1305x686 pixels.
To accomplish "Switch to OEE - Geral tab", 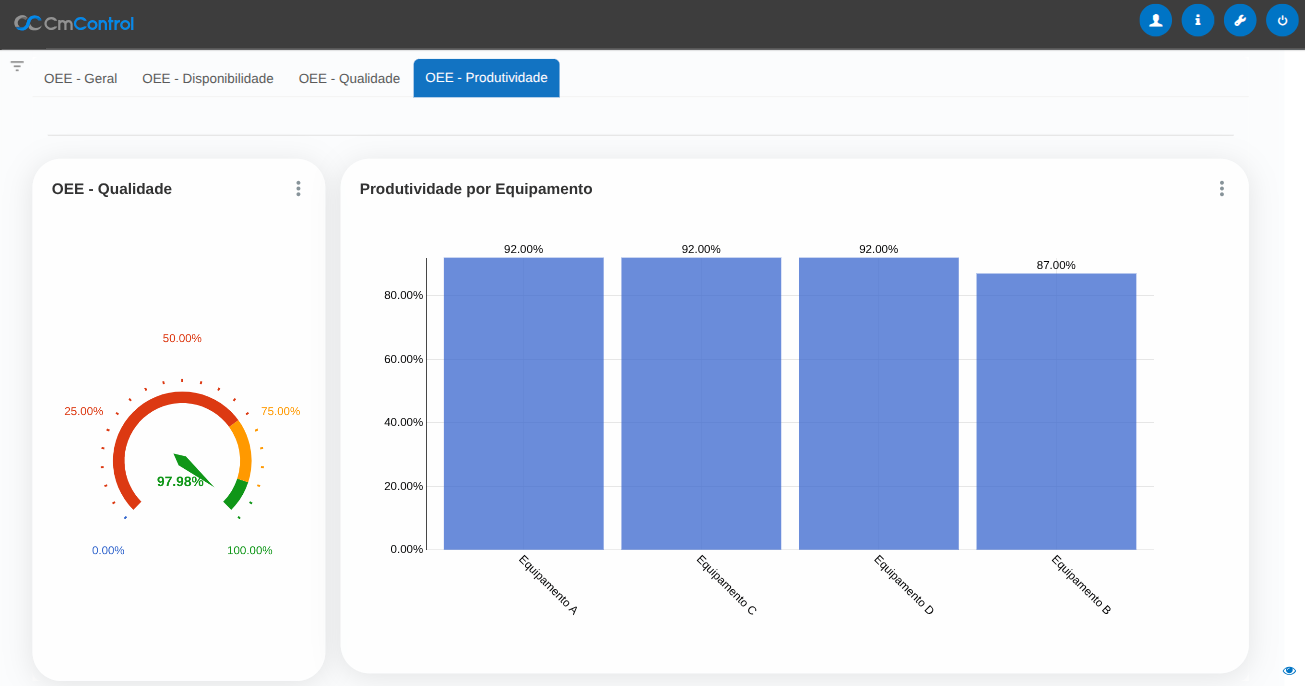I will [80, 78].
